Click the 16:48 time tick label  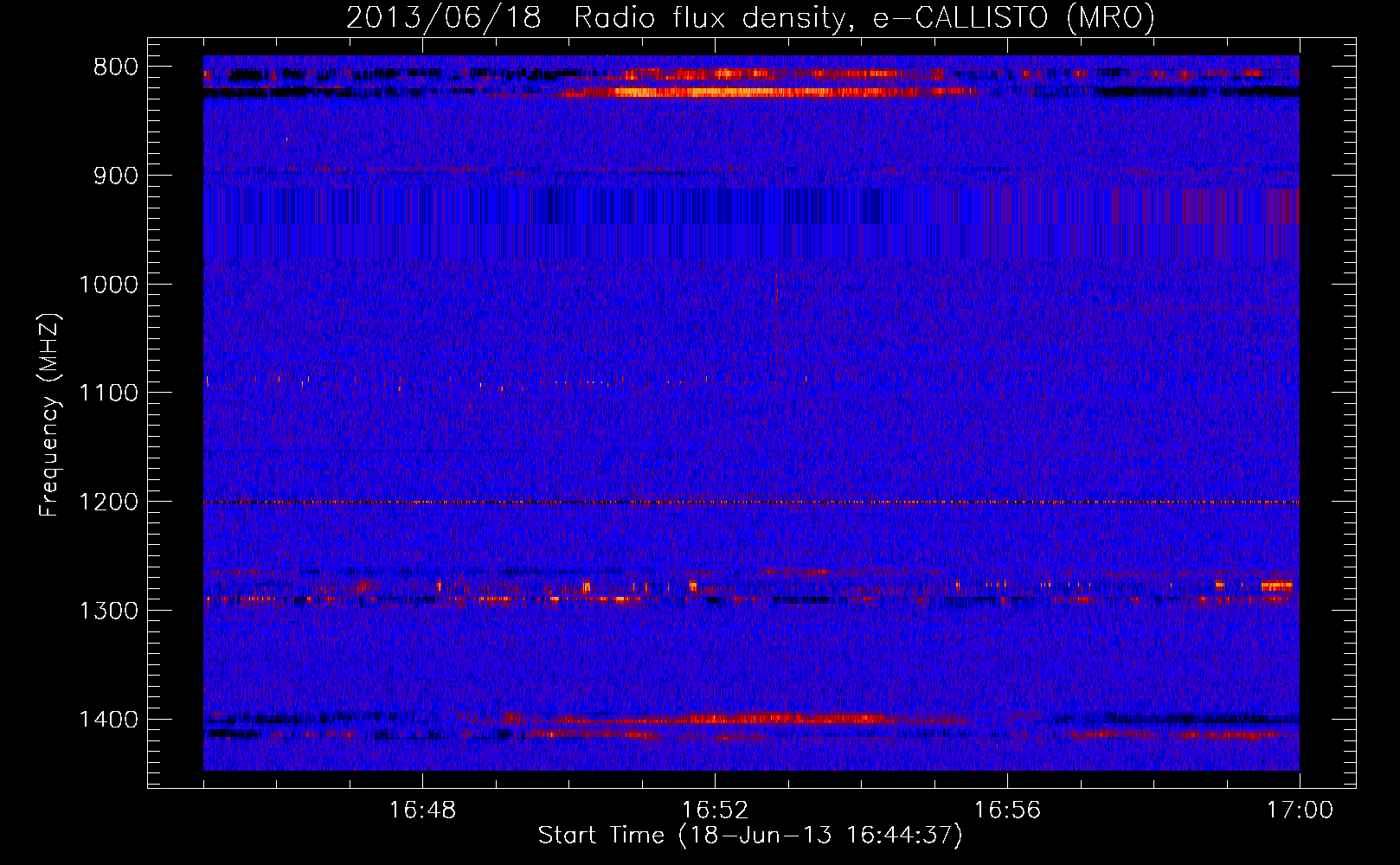tap(422, 811)
